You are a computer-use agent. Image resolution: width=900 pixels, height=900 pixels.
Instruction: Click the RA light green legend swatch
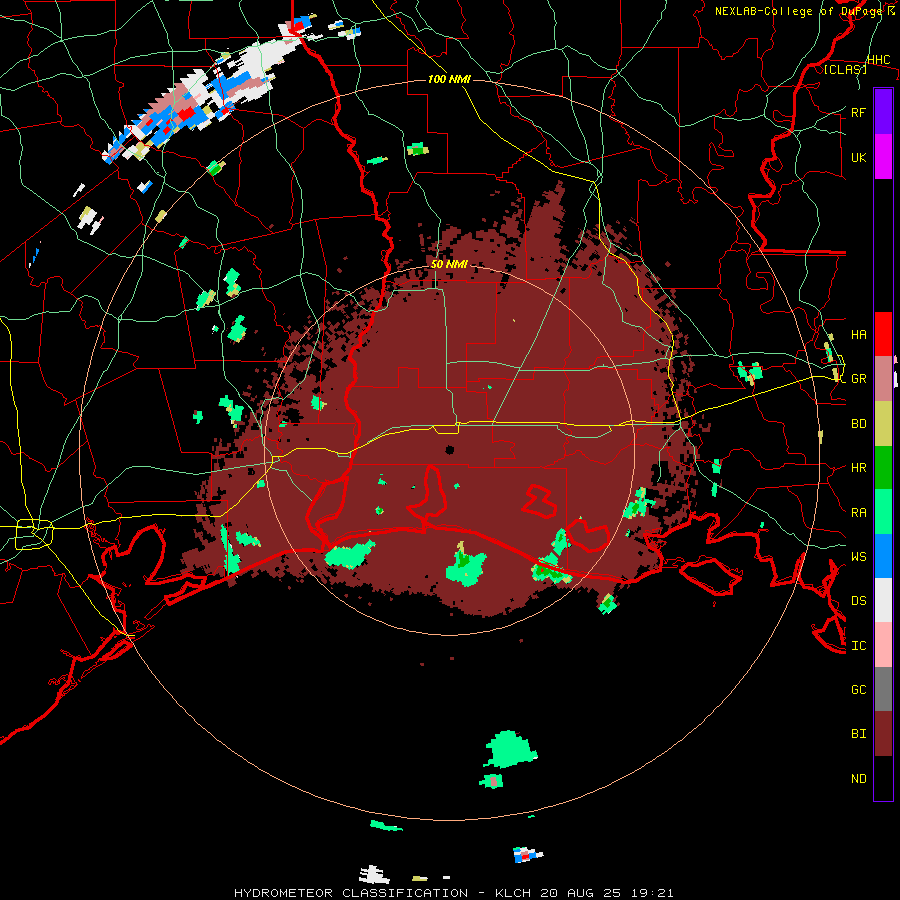pos(883,512)
